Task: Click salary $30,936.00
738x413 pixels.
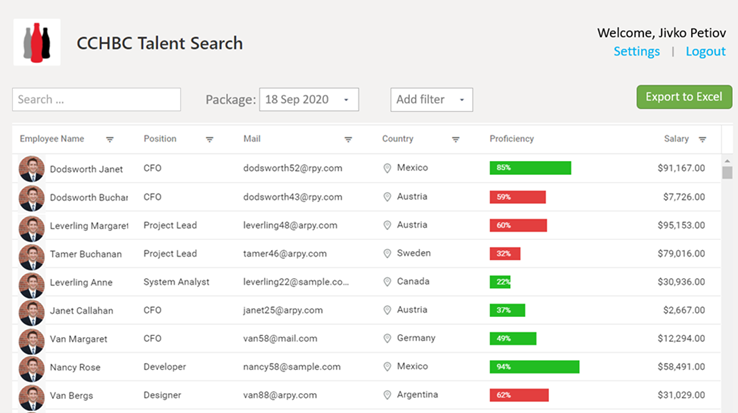Action: tap(681, 282)
